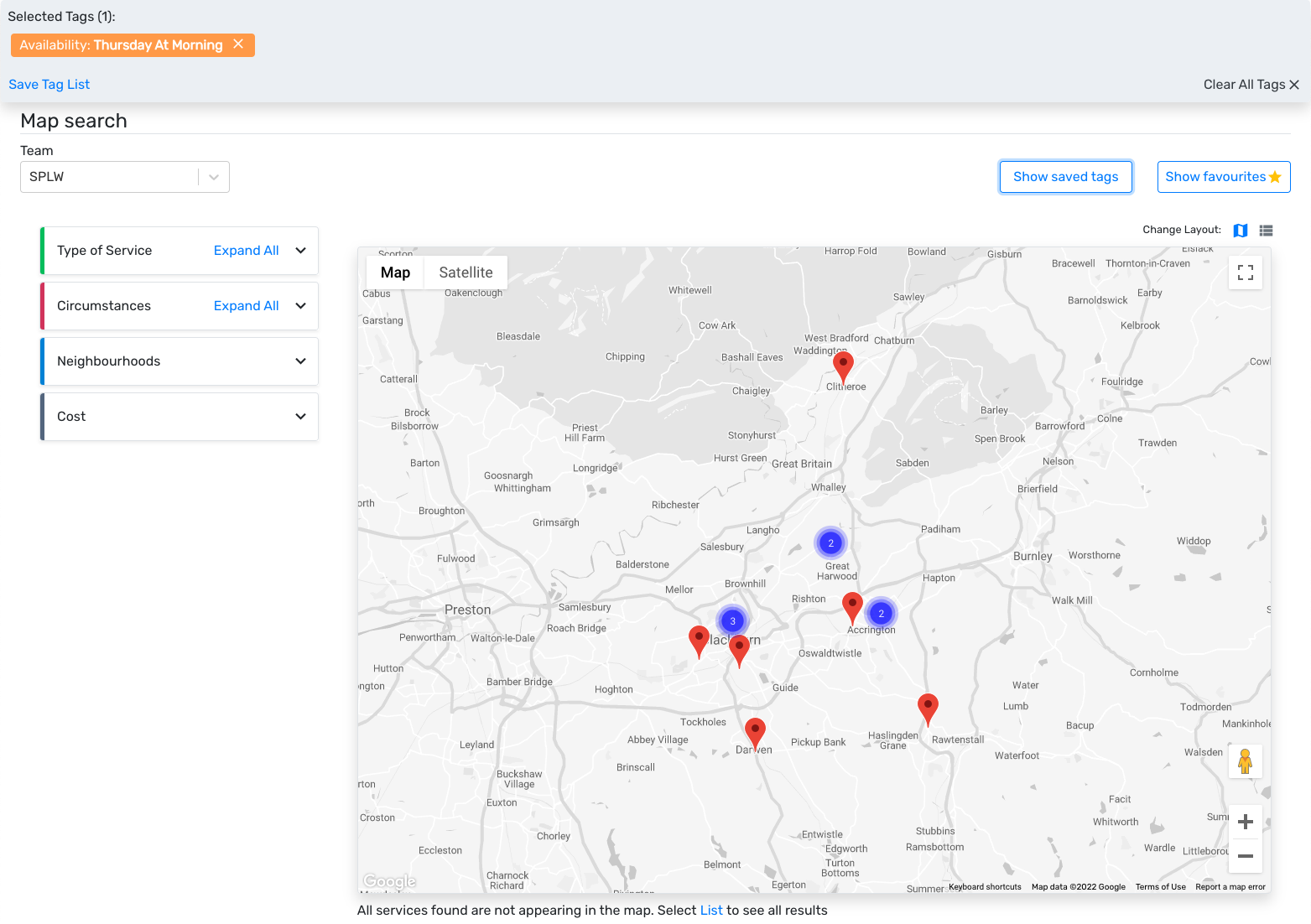Click the Clitheroe map pin

point(843,366)
